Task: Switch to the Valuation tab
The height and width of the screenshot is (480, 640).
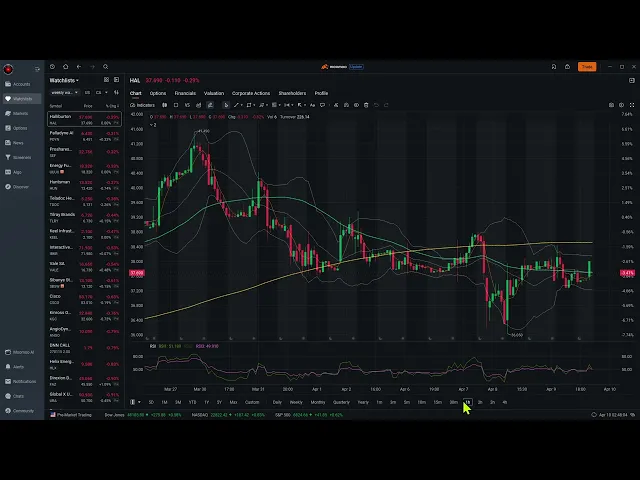Action: pos(214,93)
